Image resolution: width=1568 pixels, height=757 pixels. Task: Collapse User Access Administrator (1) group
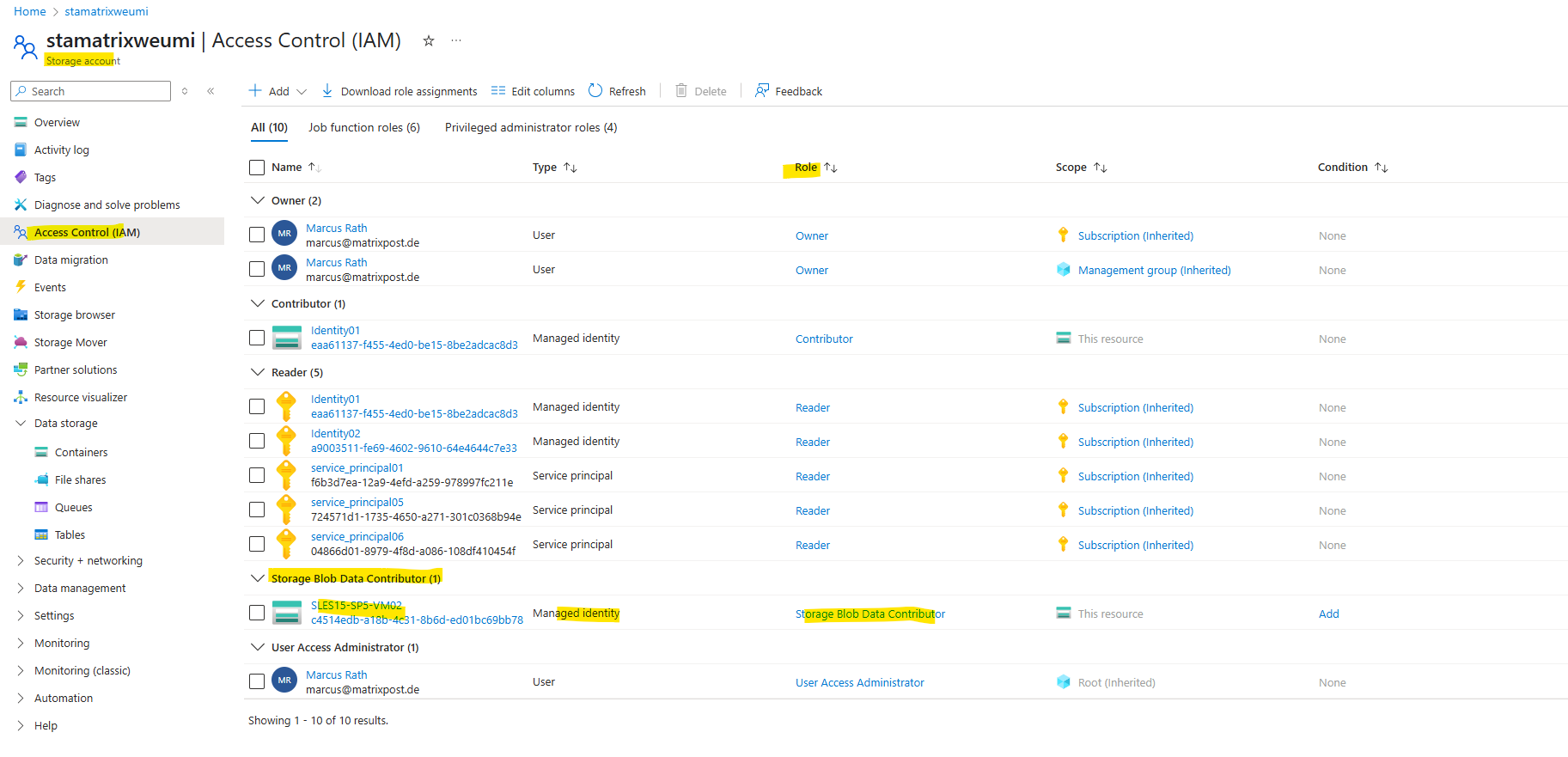pos(257,647)
